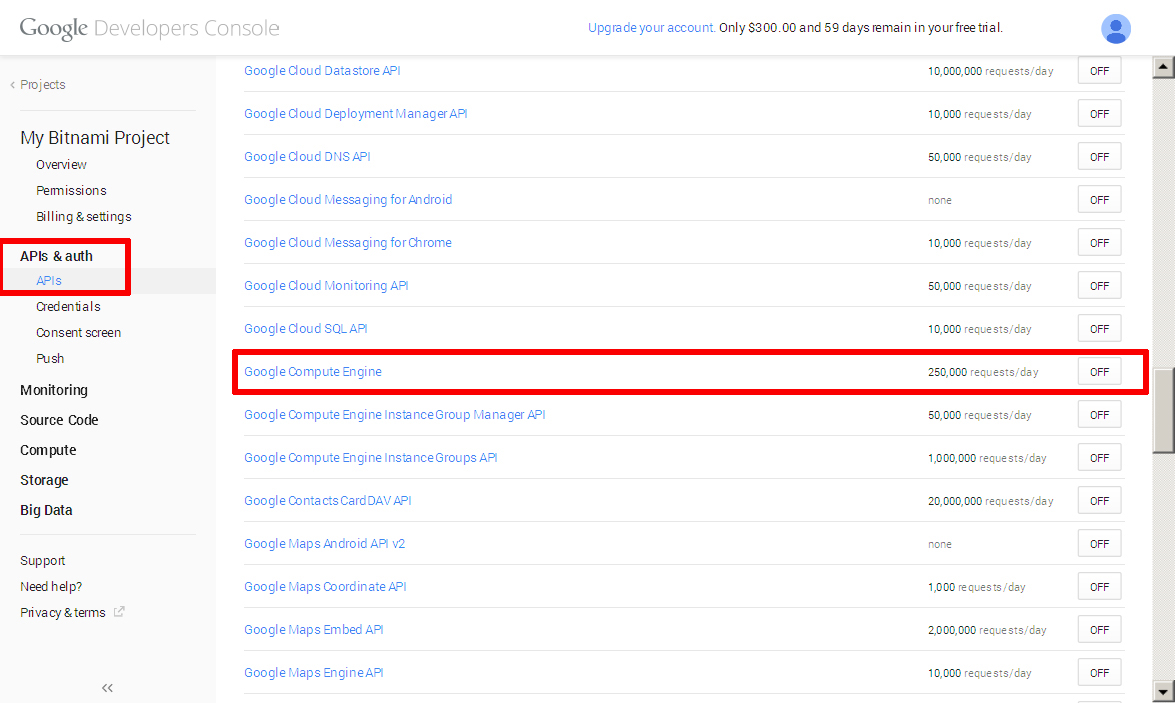Viewport: 1175px width, 703px height.
Task: Expand the Monitoring section in sidebar
Action: pyautogui.click(x=54, y=390)
